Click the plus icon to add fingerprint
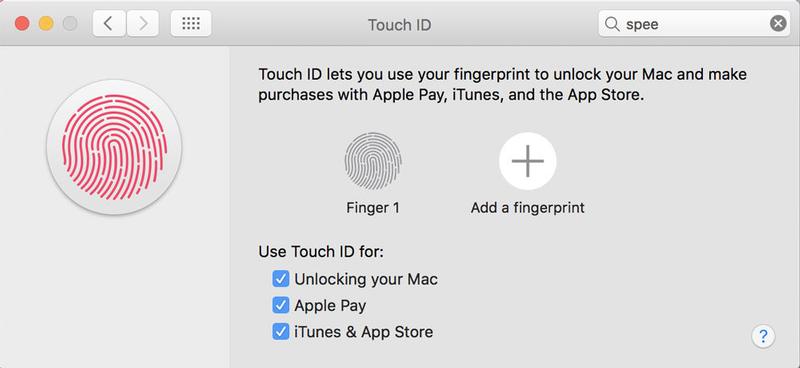Viewport: 800px width, 368px height. tap(528, 161)
